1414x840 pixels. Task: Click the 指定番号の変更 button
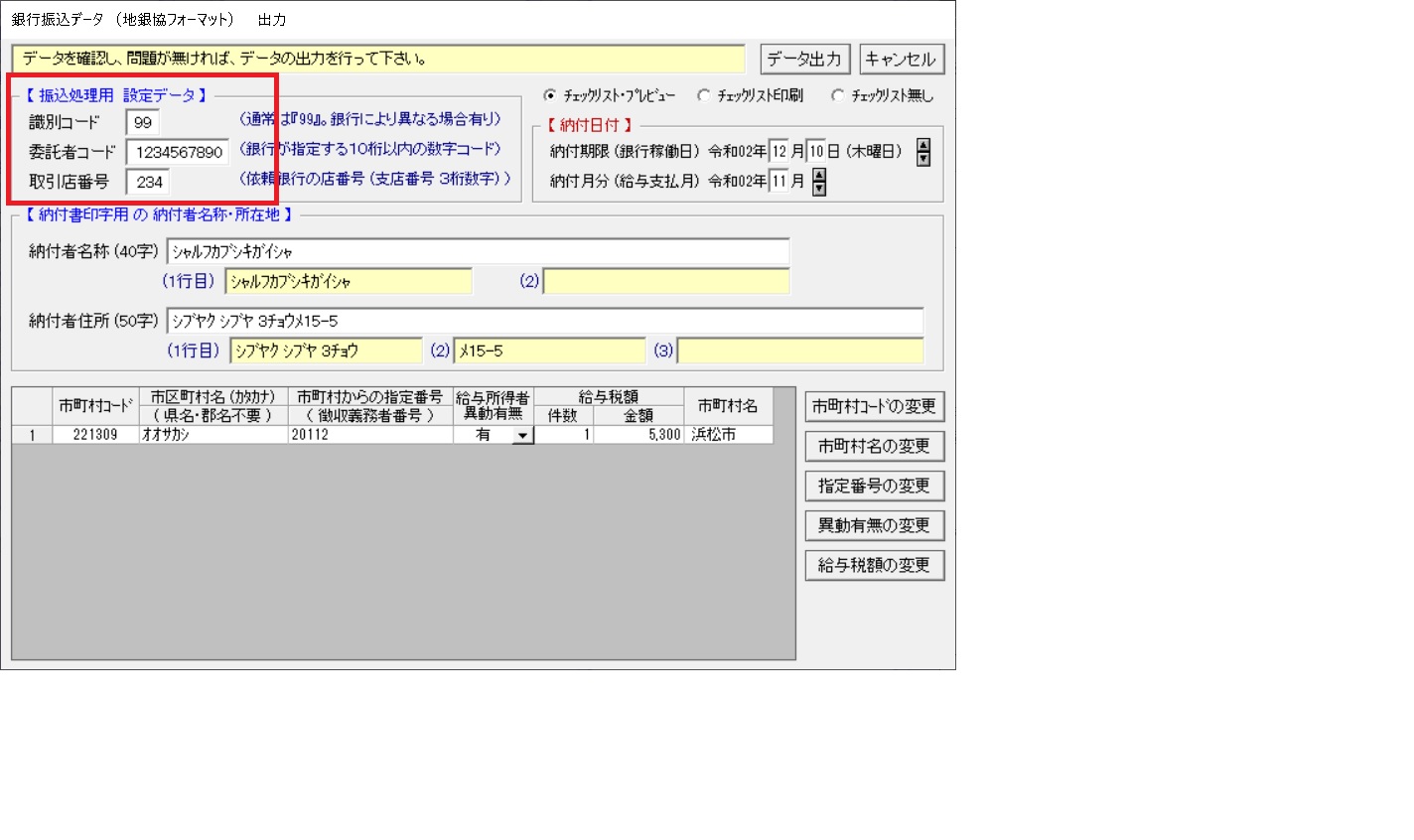(x=874, y=486)
